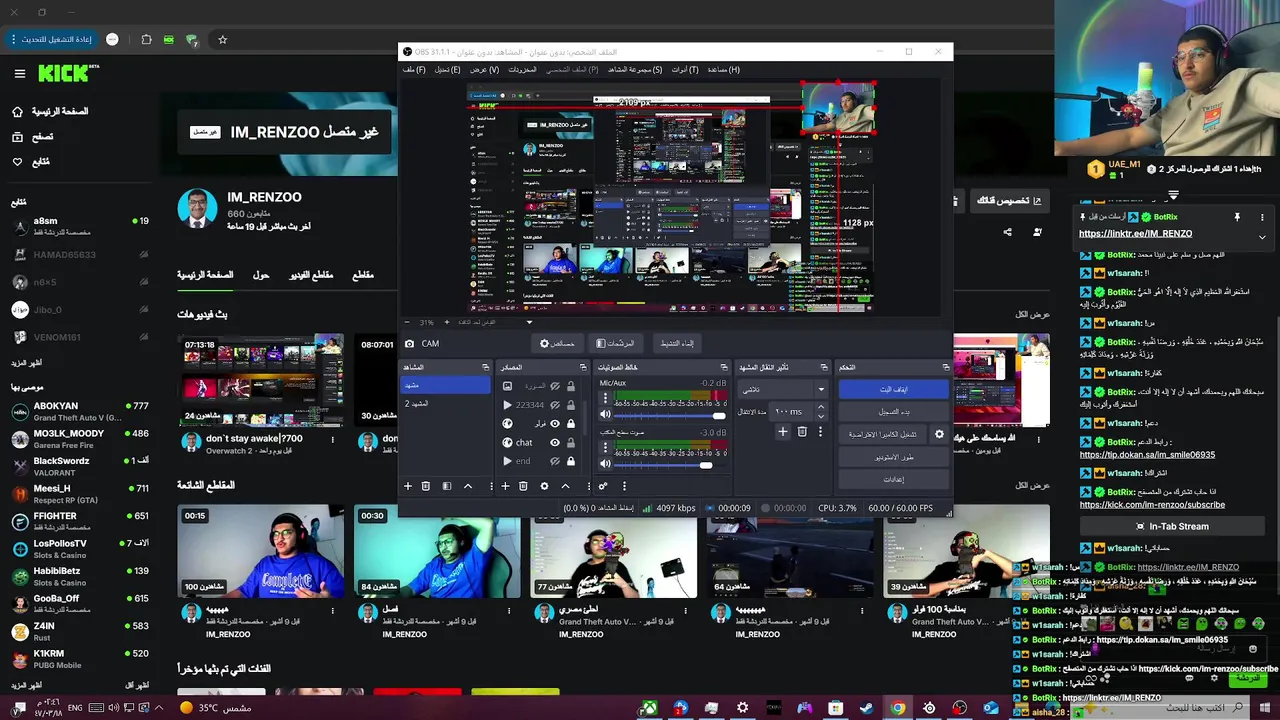
Task: Open Mic/Aux three-dot options menu
Action: coord(605,398)
